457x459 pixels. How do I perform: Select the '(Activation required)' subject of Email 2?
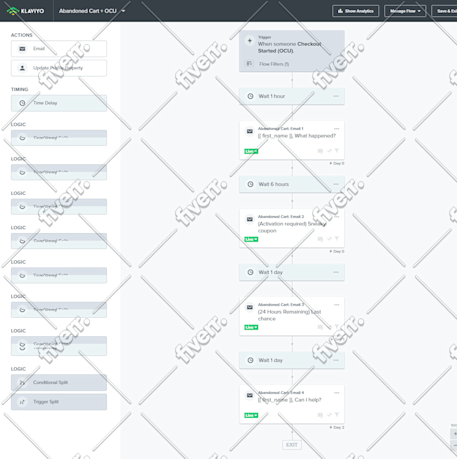click(x=292, y=227)
